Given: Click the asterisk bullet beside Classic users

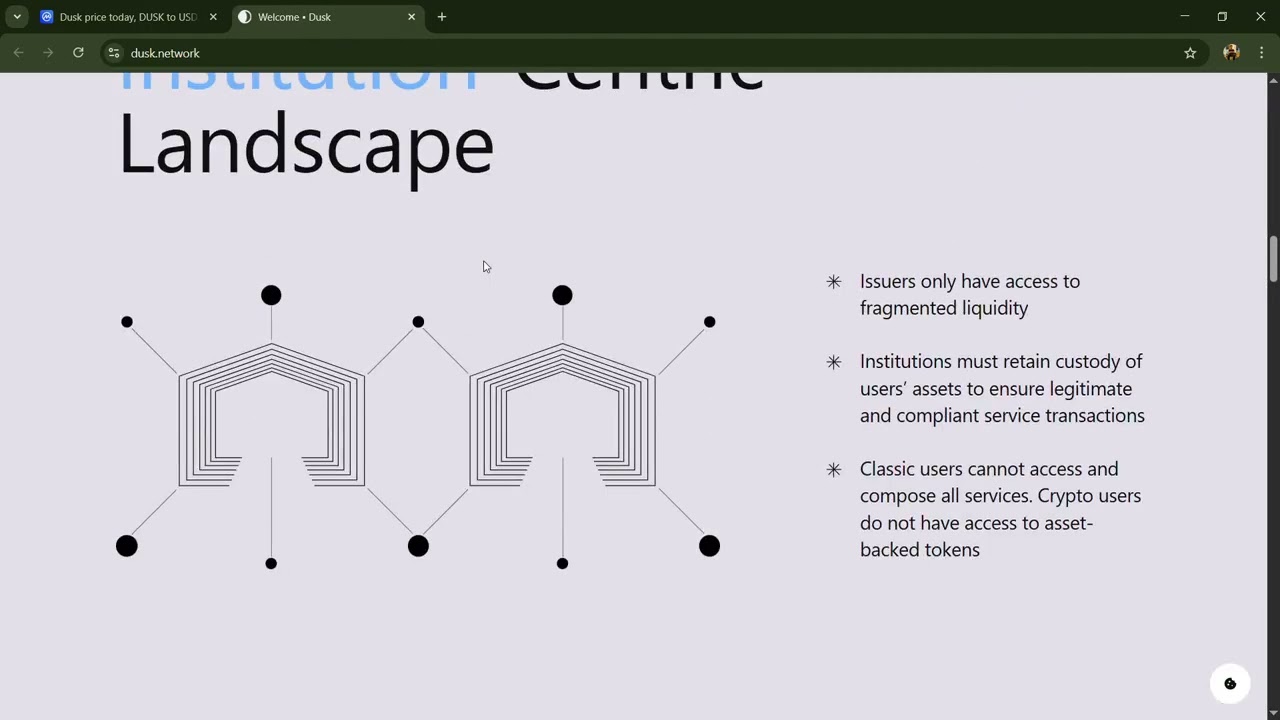Looking at the screenshot, I should point(834,470).
